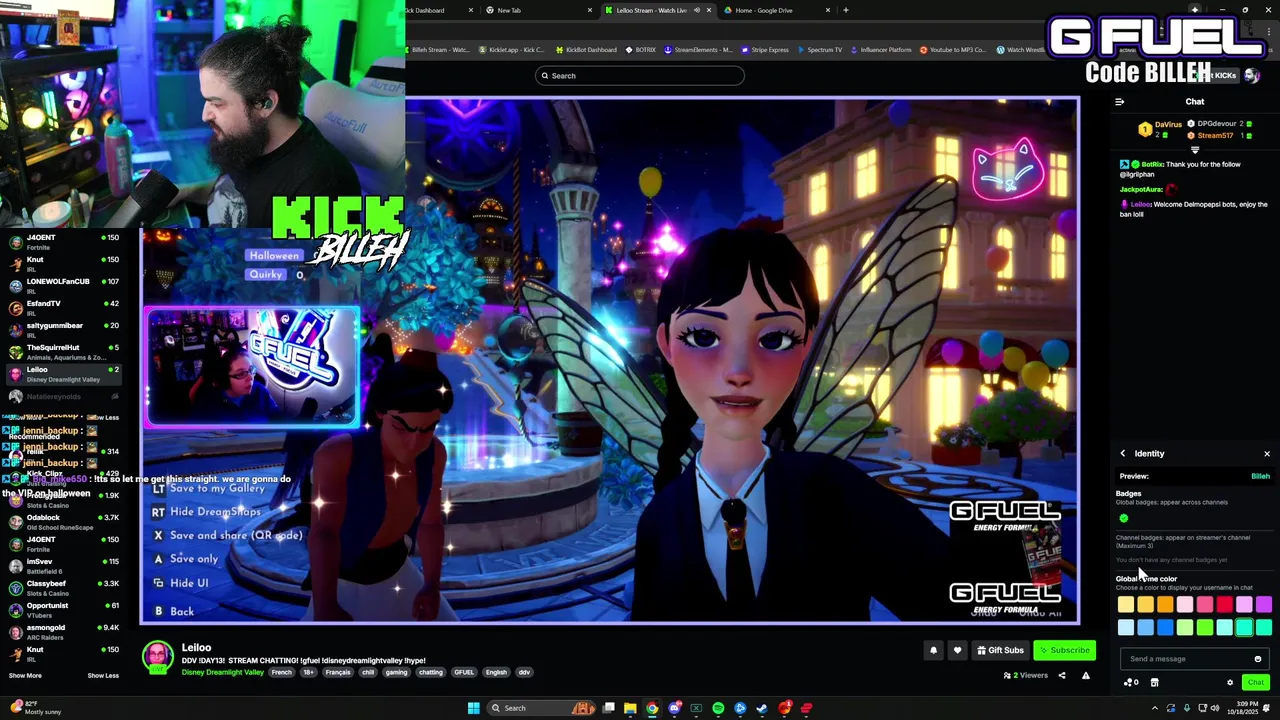Open the Youtube to MP3 bookmark
Viewport: 1280px width, 720px height.
[953, 50]
